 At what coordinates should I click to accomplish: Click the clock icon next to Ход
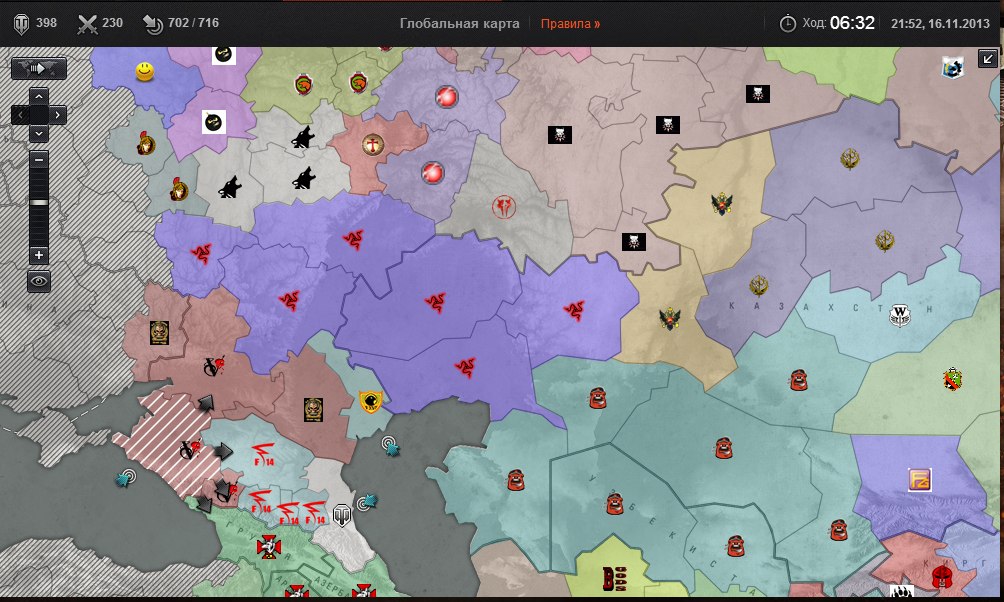point(787,24)
